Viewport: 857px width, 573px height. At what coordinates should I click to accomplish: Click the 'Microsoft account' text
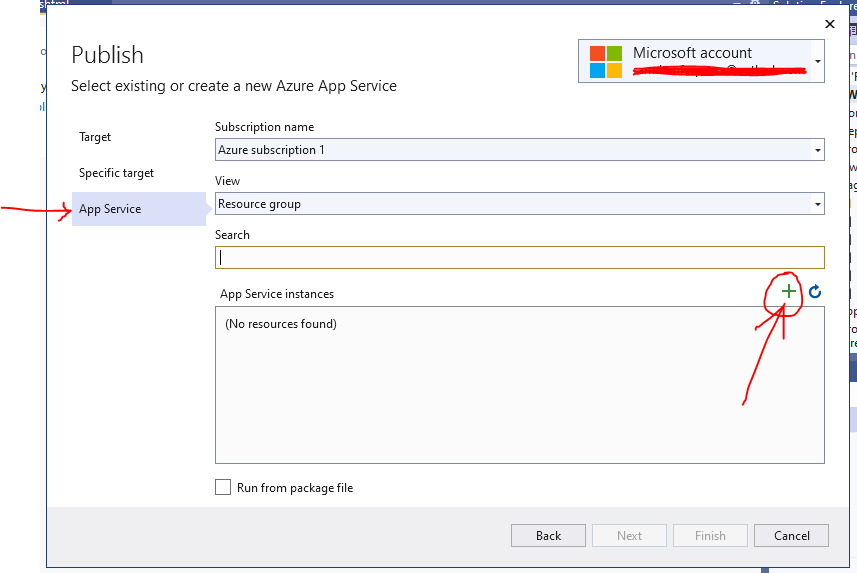[x=692, y=53]
